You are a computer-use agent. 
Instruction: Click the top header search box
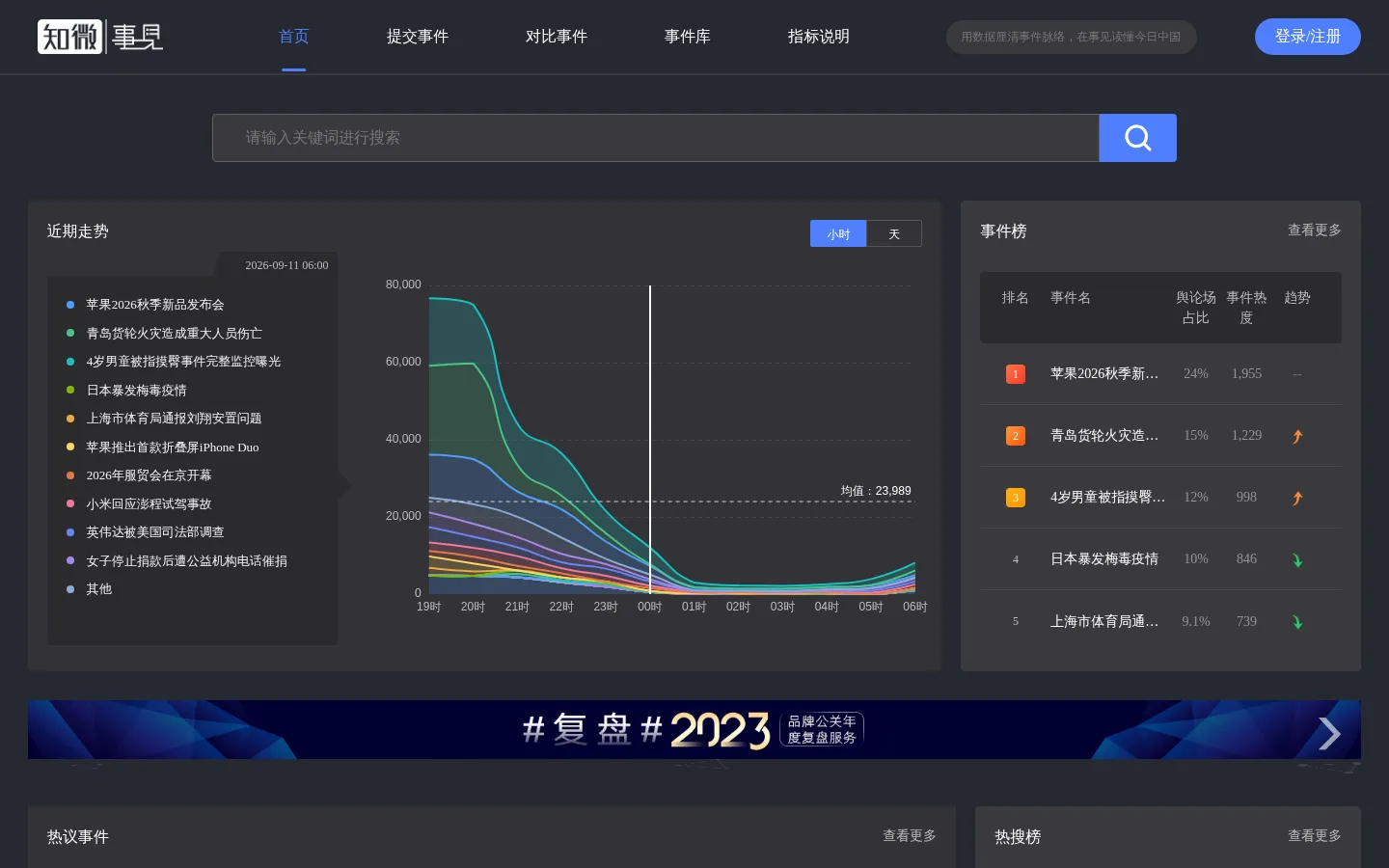pyautogui.click(x=1071, y=37)
